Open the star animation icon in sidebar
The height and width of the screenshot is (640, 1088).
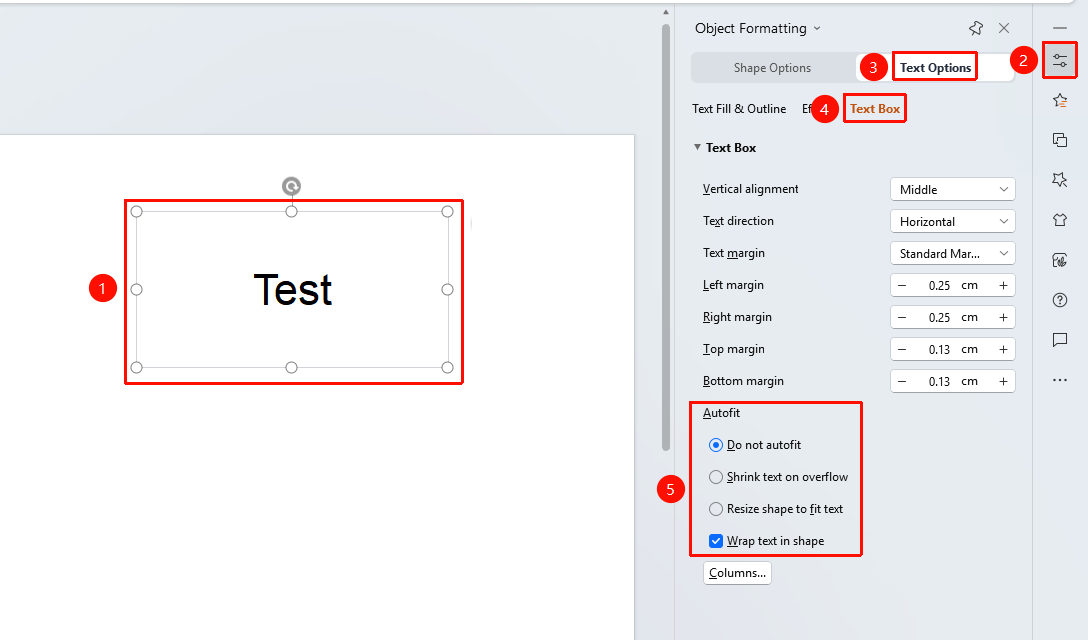point(1060,101)
